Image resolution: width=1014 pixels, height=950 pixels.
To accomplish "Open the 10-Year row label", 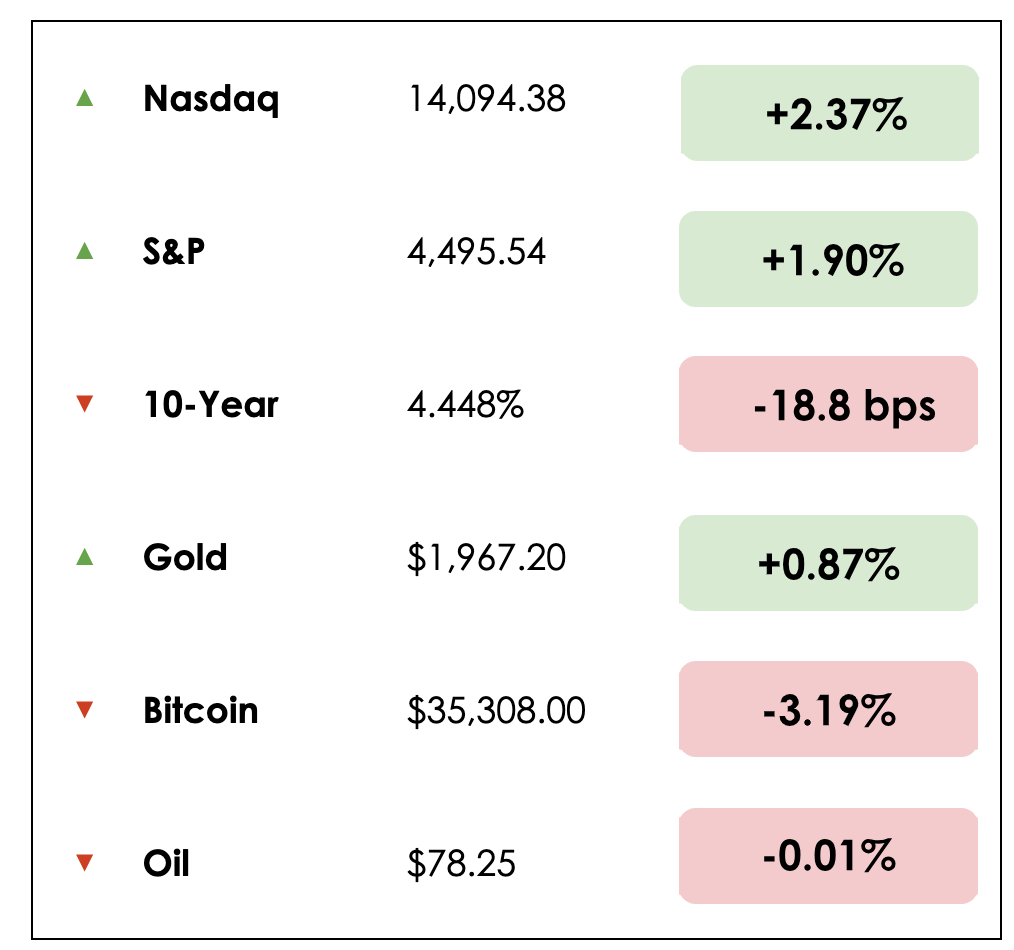I will point(211,404).
